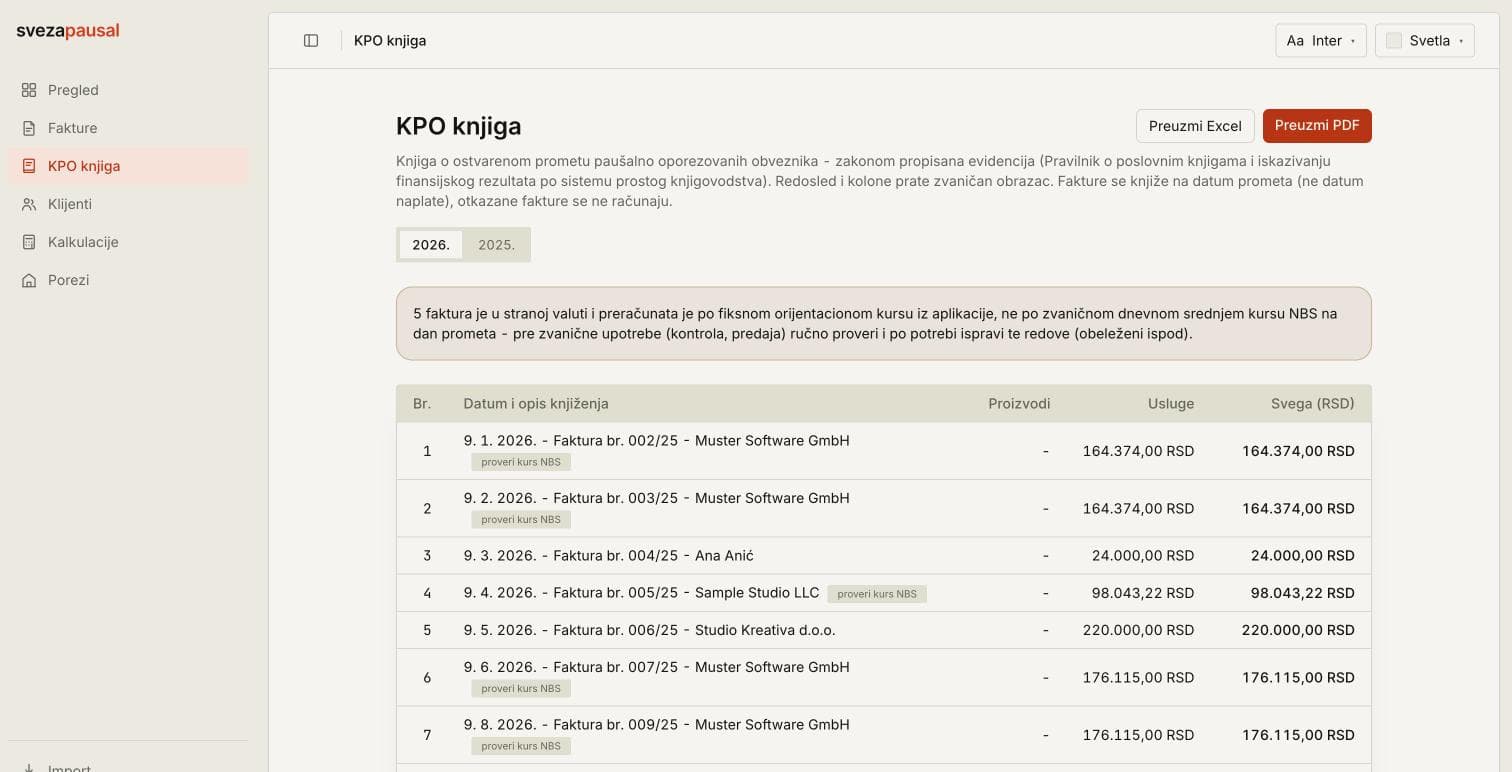Click "proveri kurs NBS" tag beside Sample Studio LLC
1512x772 pixels.
877,594
